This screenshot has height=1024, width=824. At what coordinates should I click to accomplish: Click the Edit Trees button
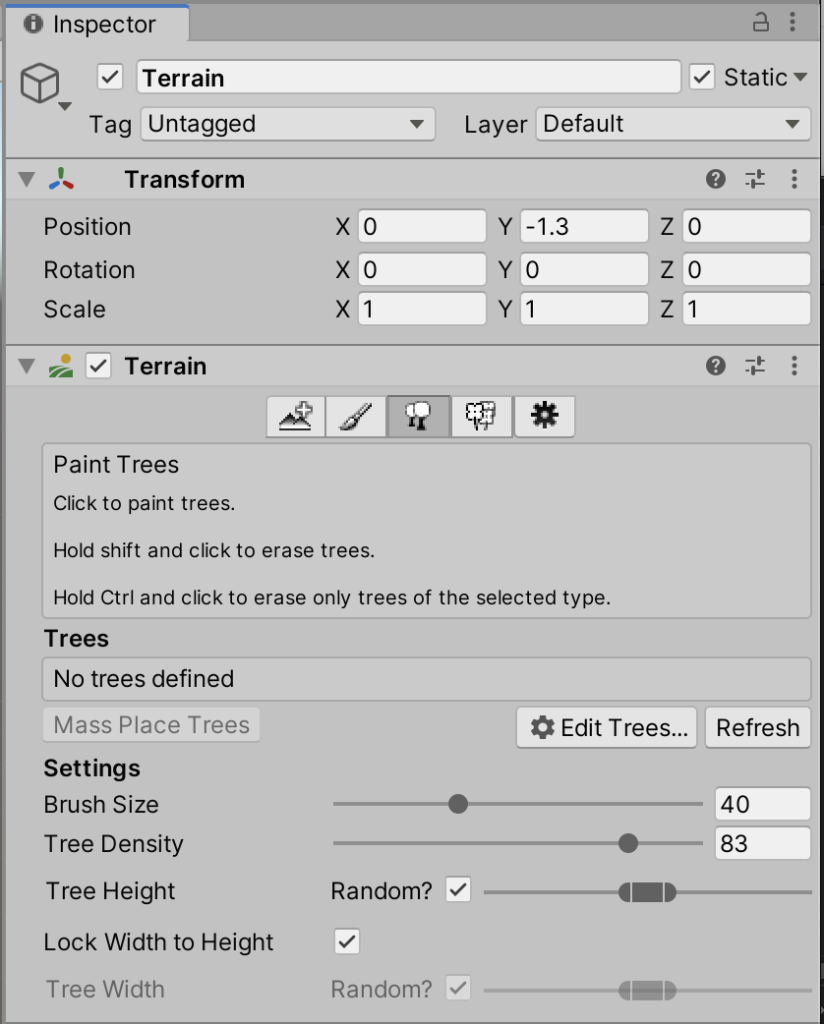click(x=608, y=728)
